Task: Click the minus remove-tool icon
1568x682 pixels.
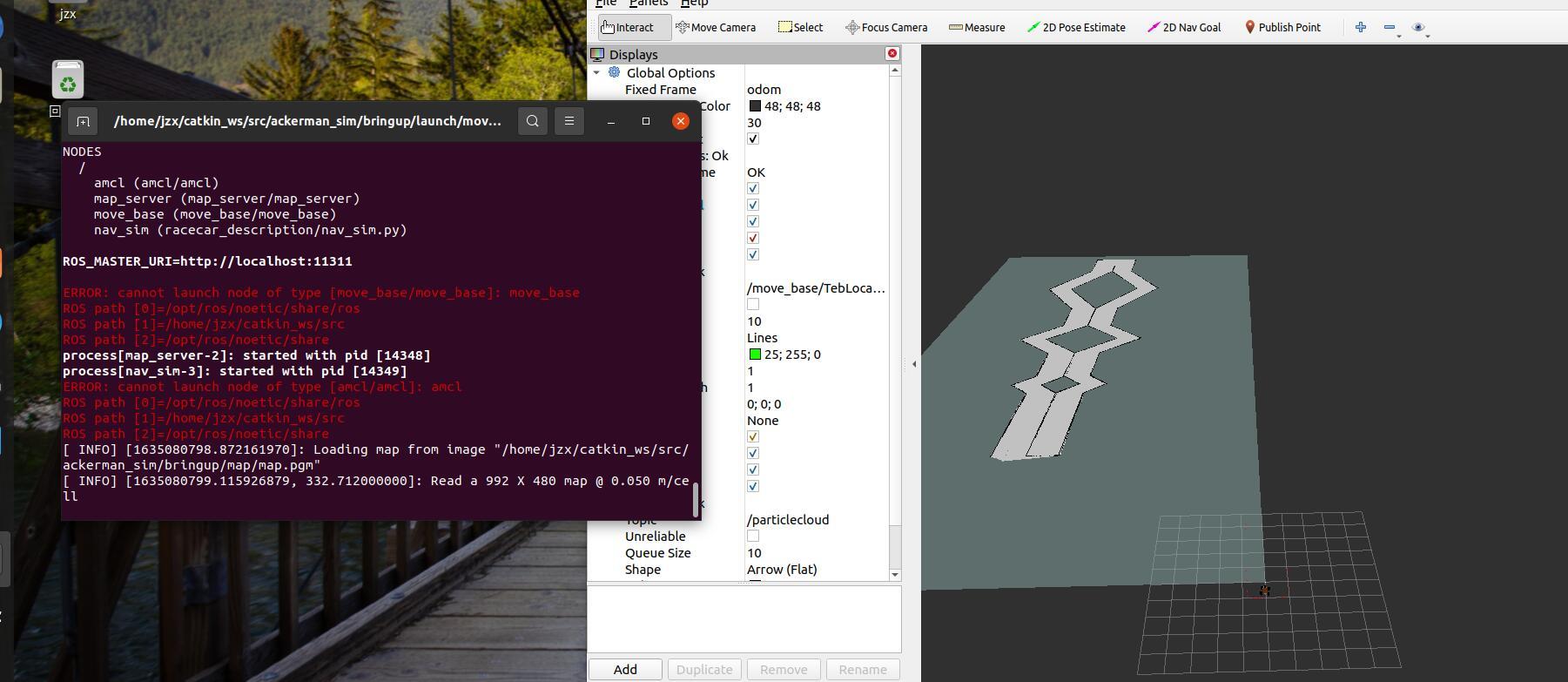Action: pos(1390,27)
